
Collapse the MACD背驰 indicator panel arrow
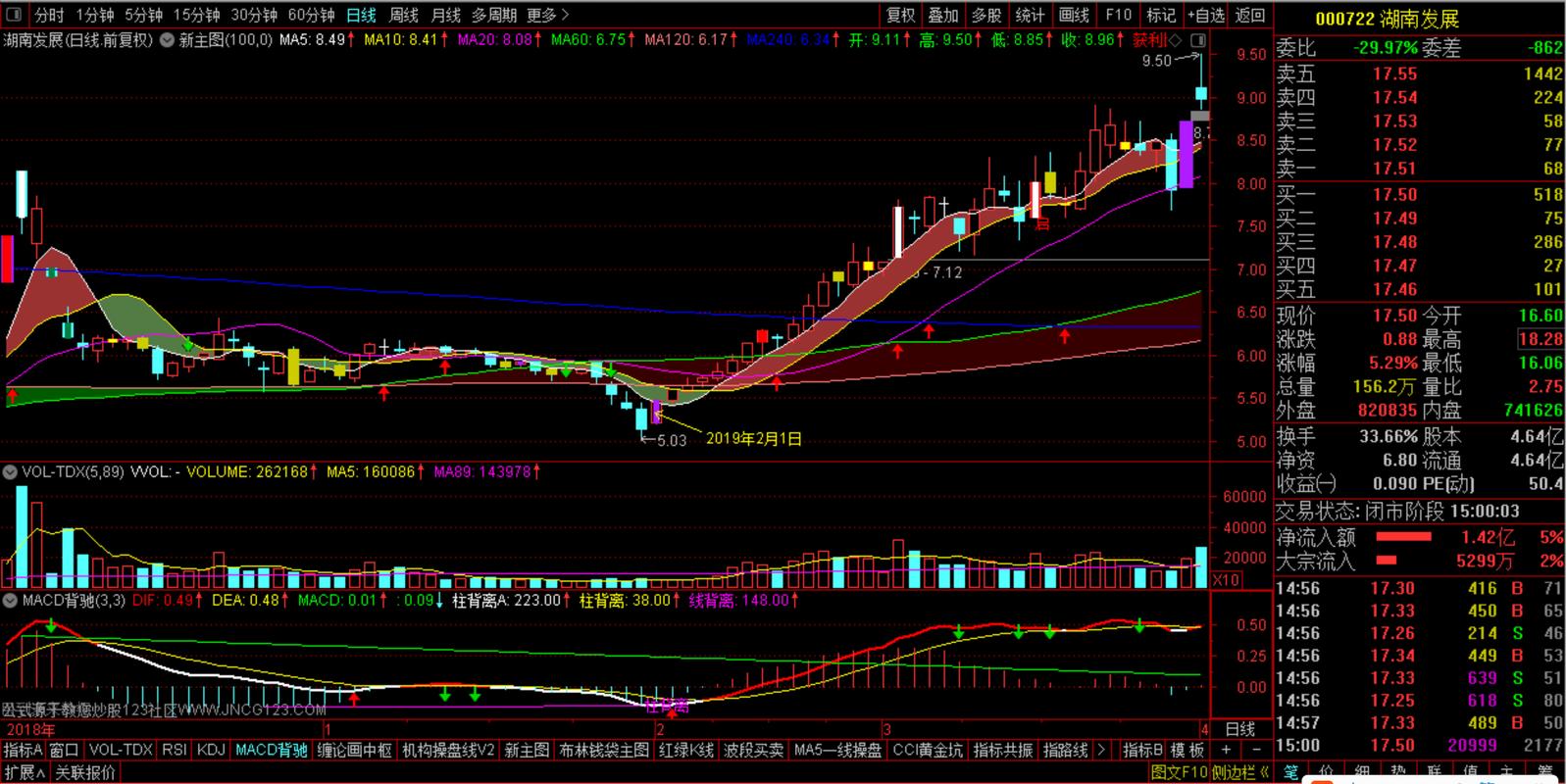(11, 600)
